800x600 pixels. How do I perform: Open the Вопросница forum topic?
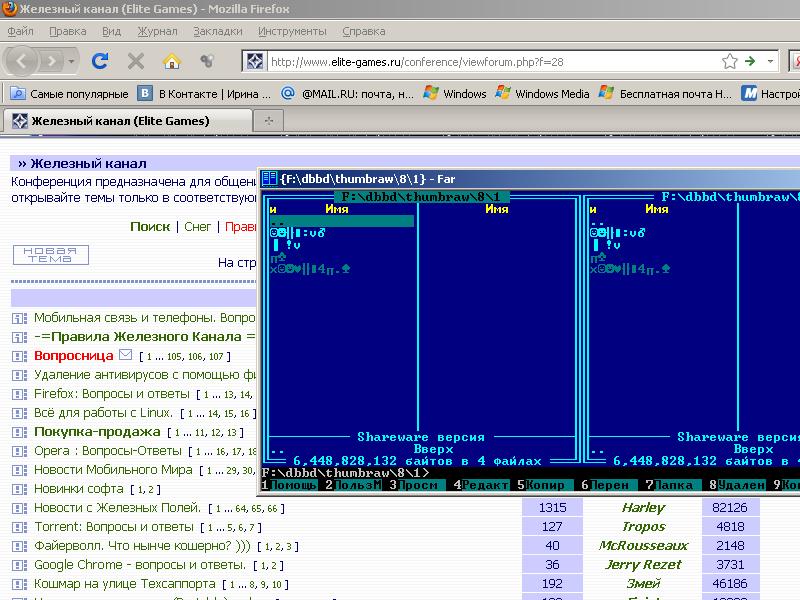74,356
